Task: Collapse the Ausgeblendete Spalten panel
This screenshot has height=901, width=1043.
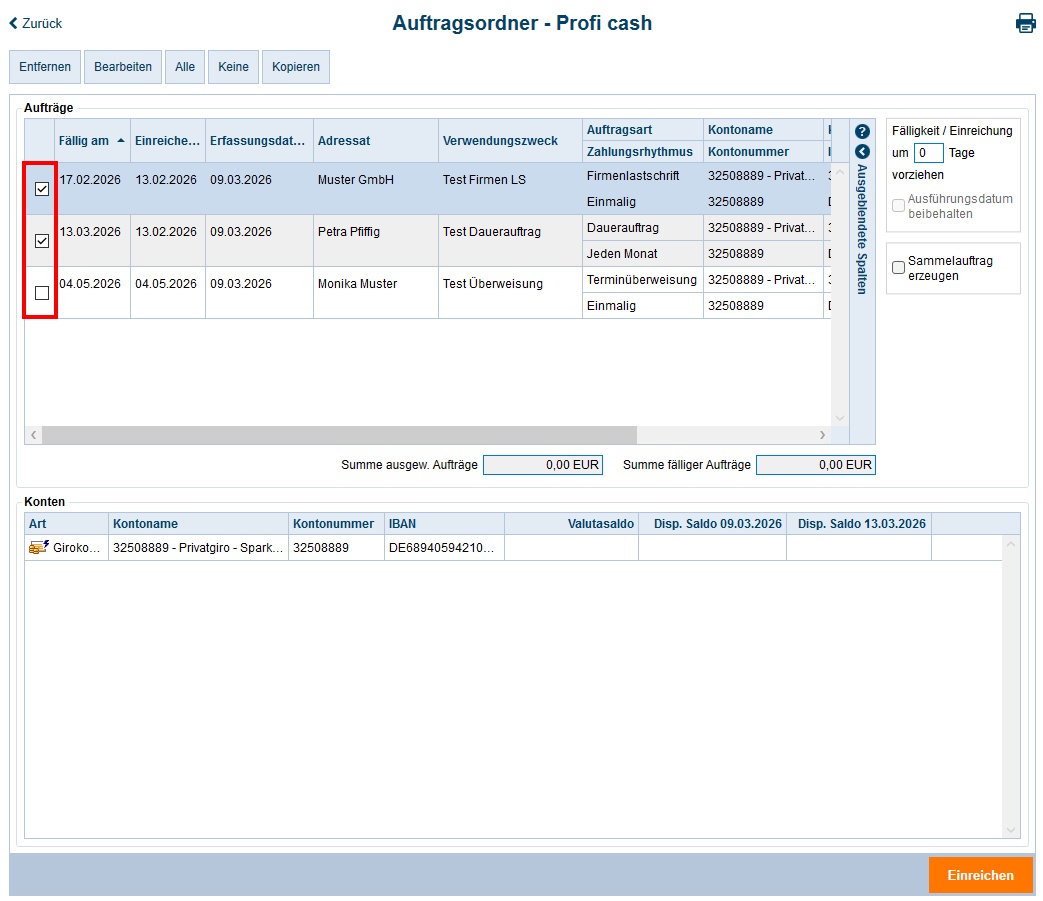Action: click(x=861, y=151)
